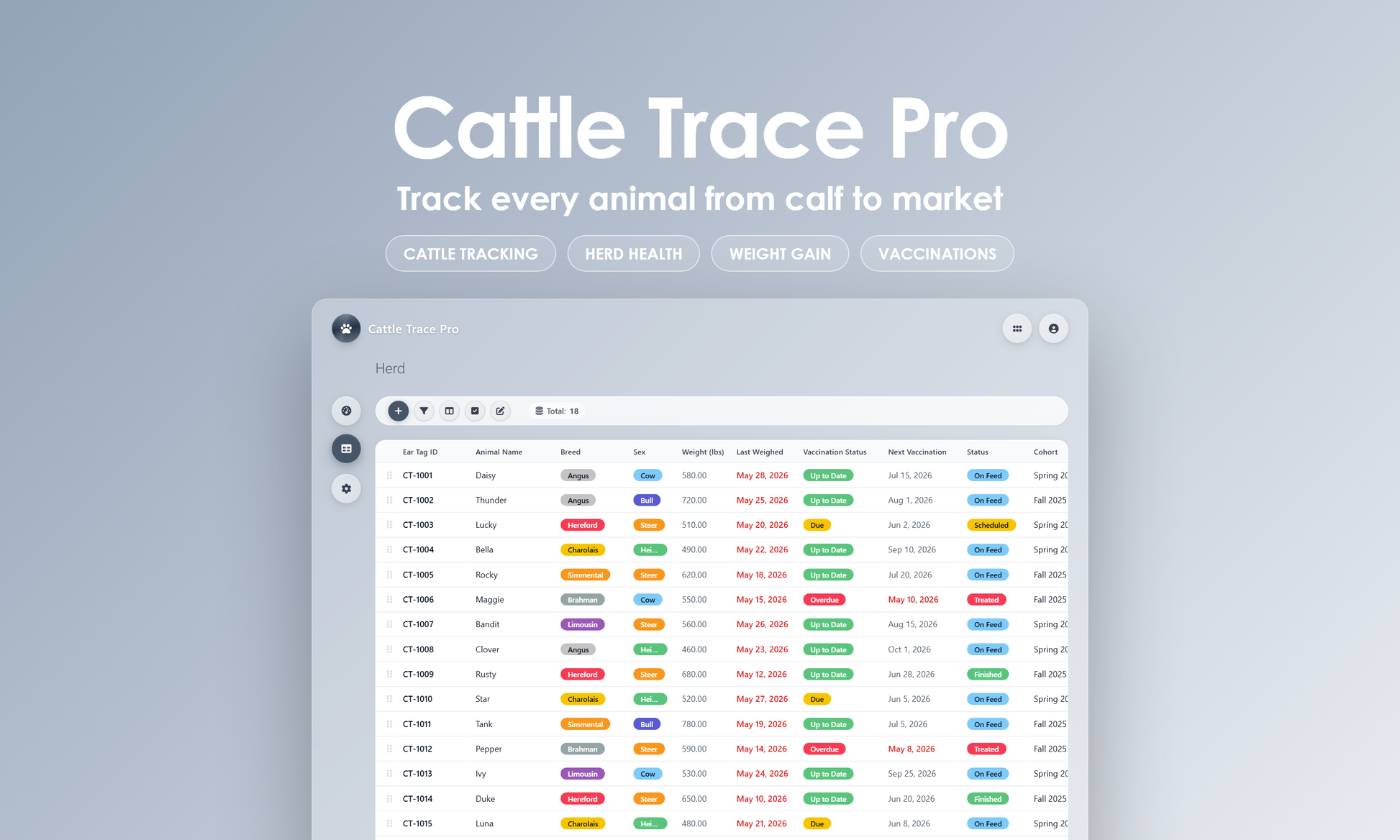Click the Sex column header
1400x840 pixels.
[x=639, y=452]
